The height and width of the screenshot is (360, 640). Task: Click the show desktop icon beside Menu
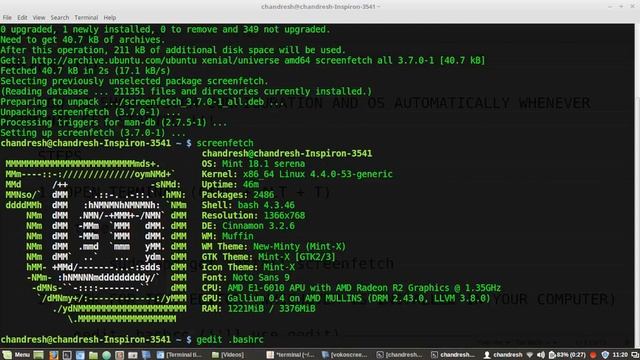click(x=38, y=355)
